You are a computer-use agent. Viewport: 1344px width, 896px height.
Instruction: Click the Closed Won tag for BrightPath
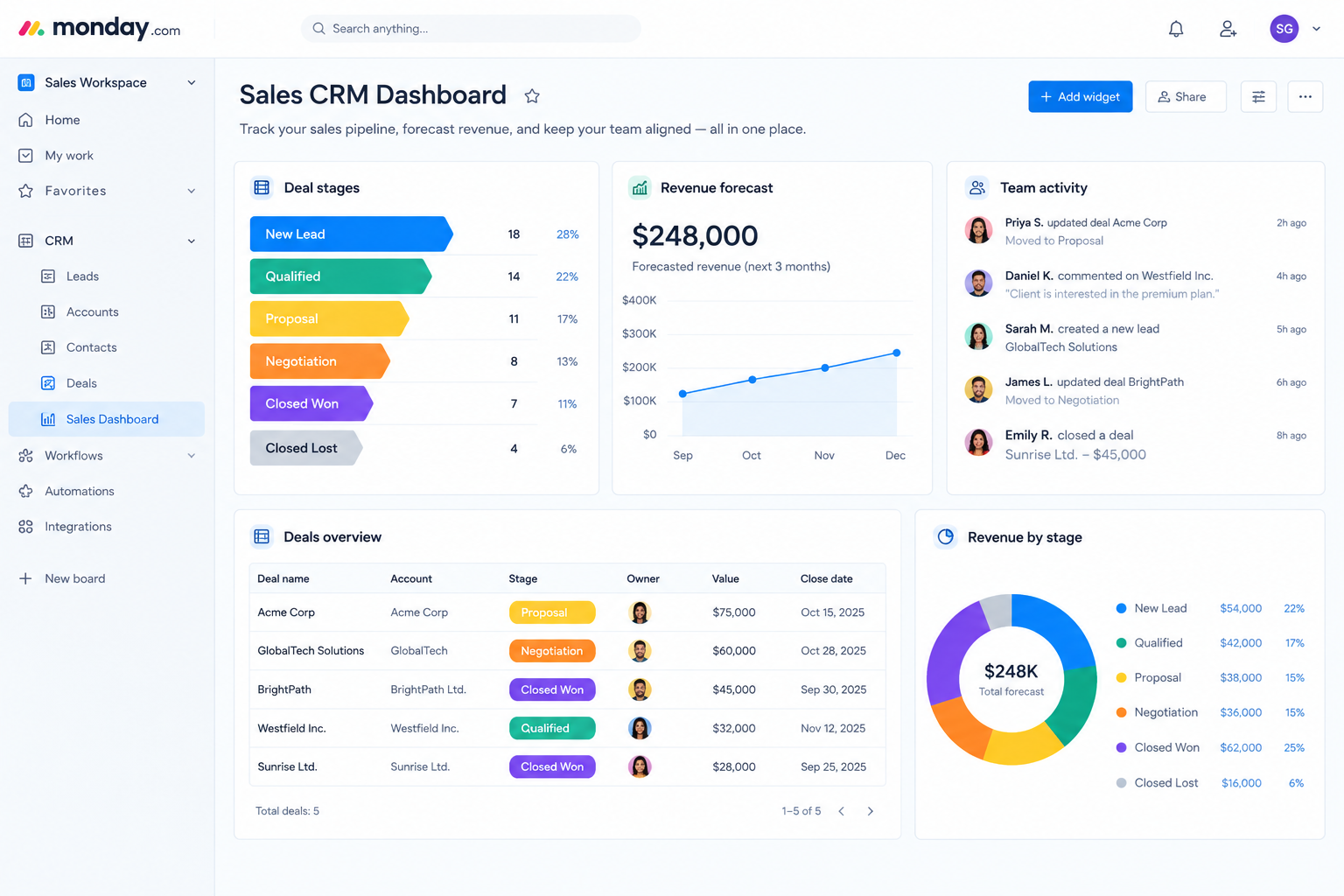[552, 689]
